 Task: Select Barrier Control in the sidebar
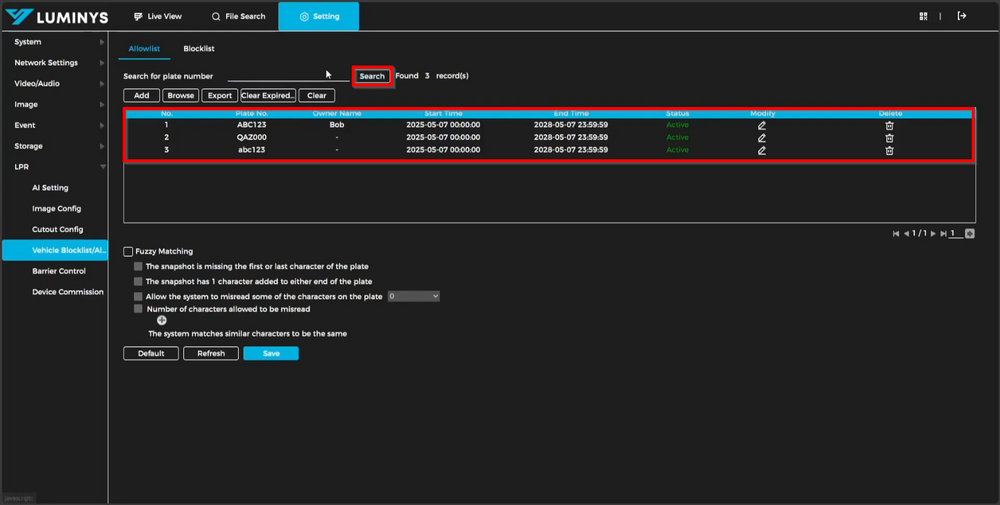click(58, 271)
